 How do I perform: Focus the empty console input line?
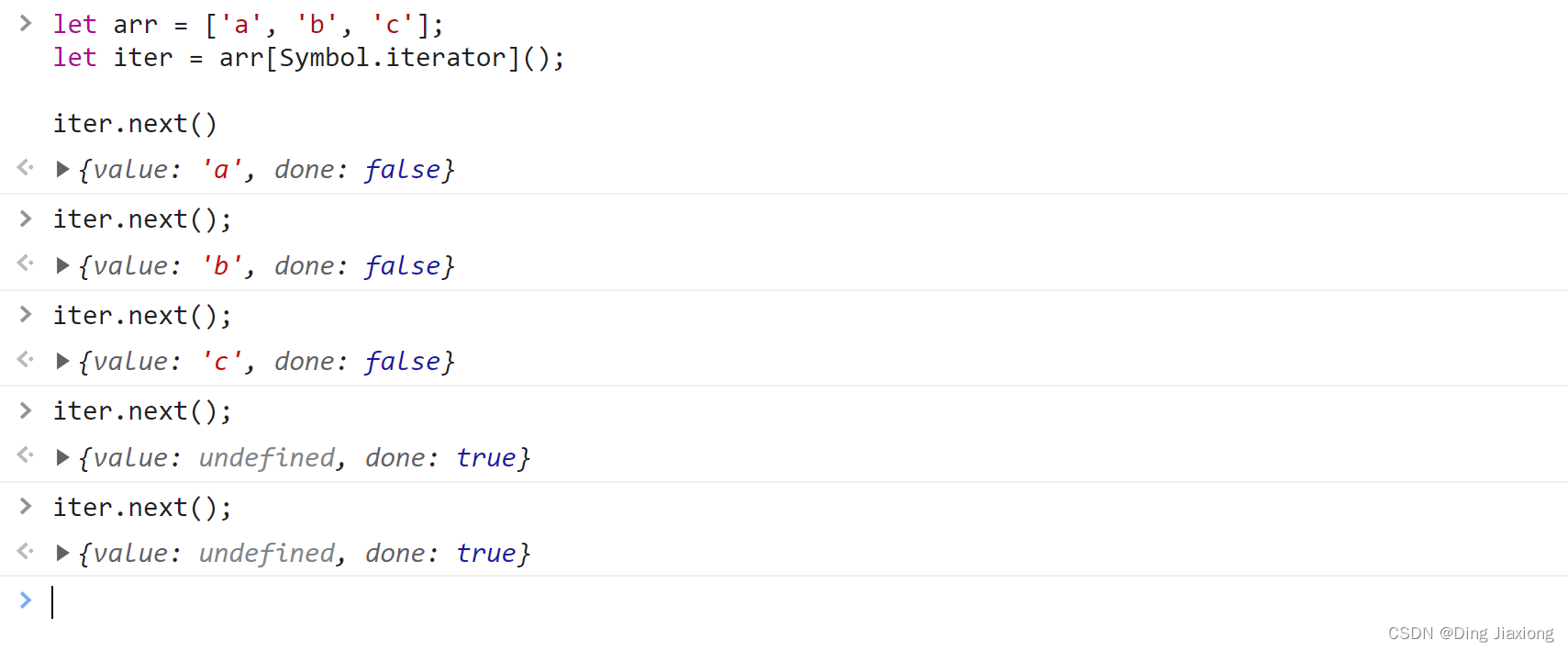click(x=367, y=602)
